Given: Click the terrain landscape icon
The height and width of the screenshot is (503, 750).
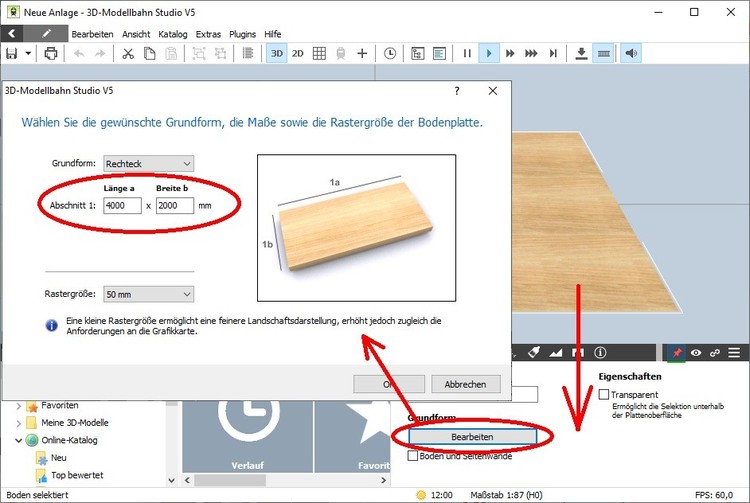Looking at the screenshot, I should [x=556, y=353].
